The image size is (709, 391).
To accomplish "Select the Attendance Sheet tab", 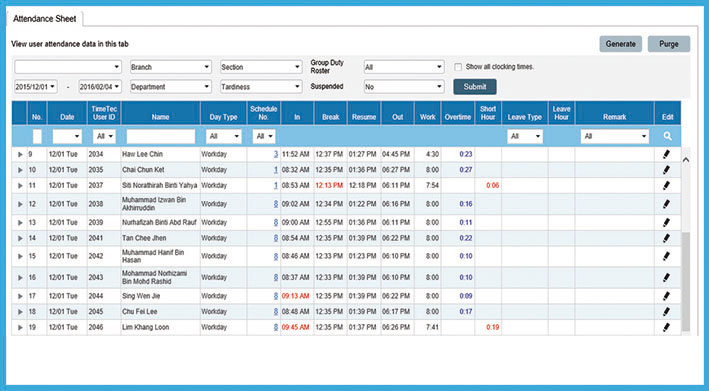I will point(44,19).
